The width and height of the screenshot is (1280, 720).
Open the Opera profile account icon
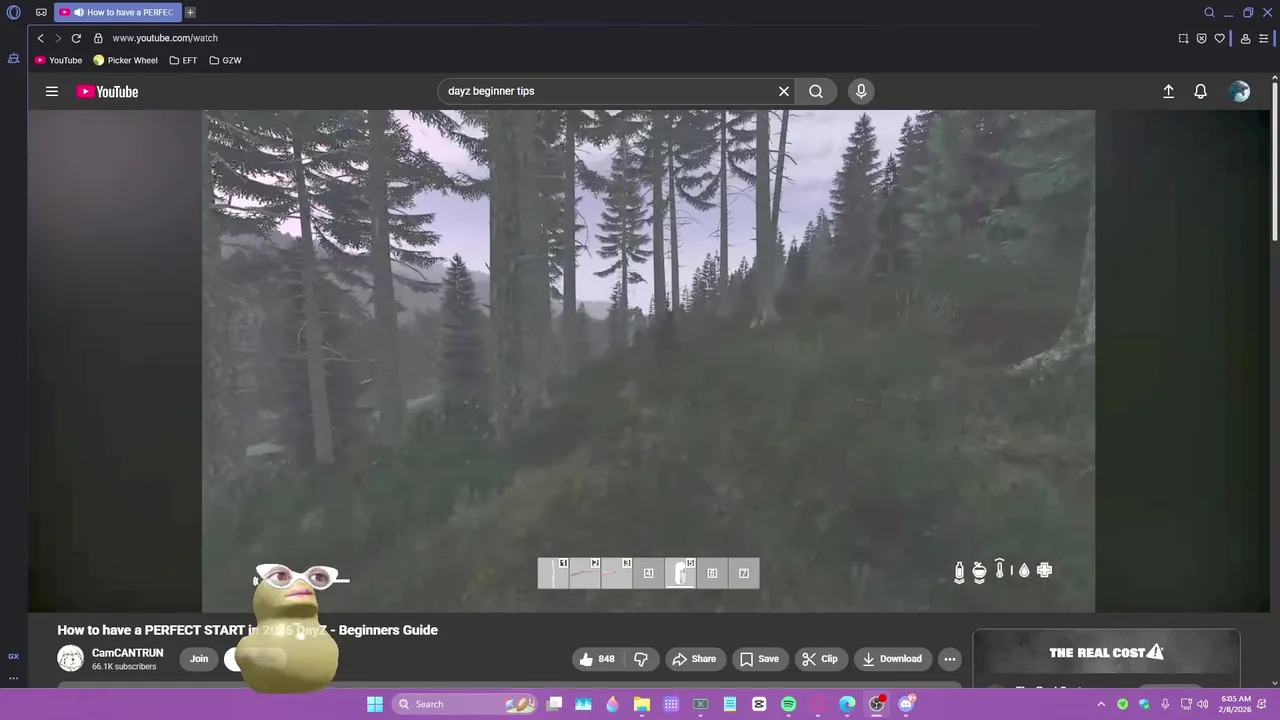(1245, 38)
